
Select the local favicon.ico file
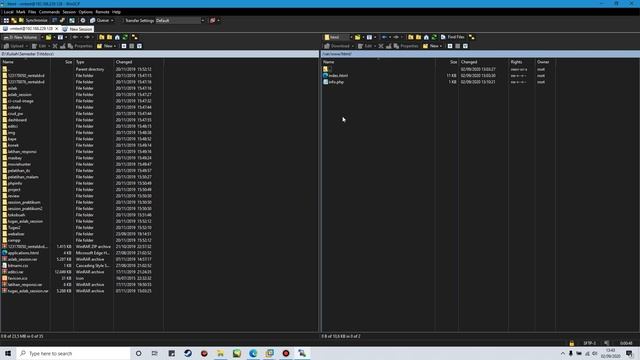[x=18, y=278]
